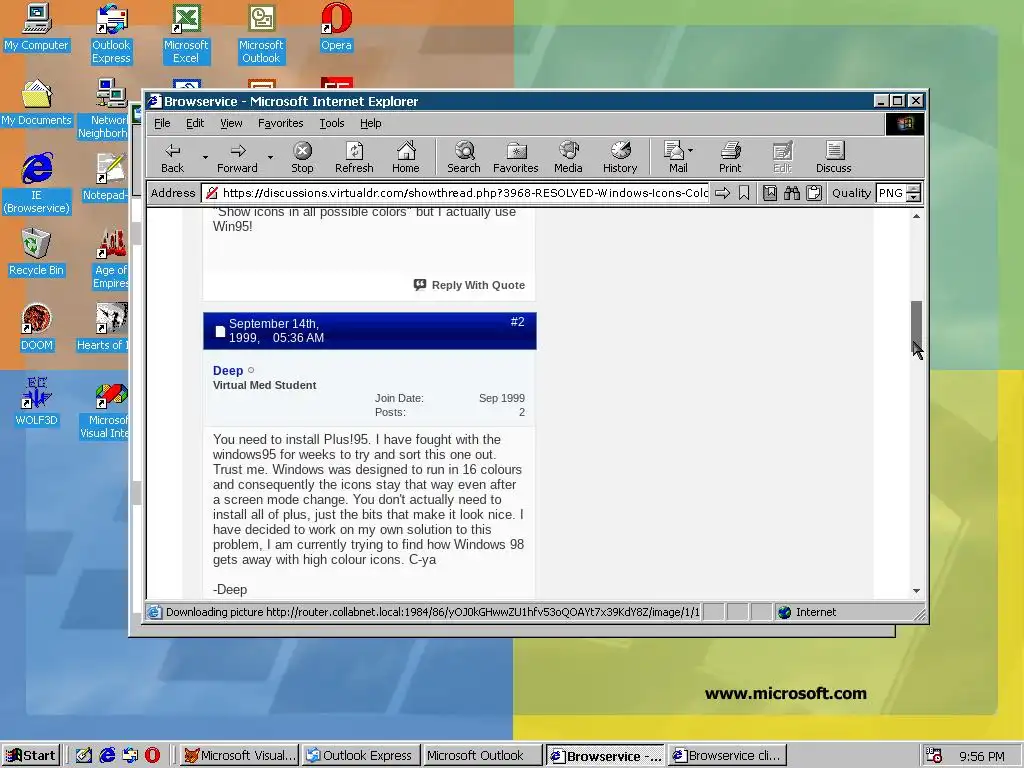Switch to Microsoft Visual taskbar button

[238, 756]
